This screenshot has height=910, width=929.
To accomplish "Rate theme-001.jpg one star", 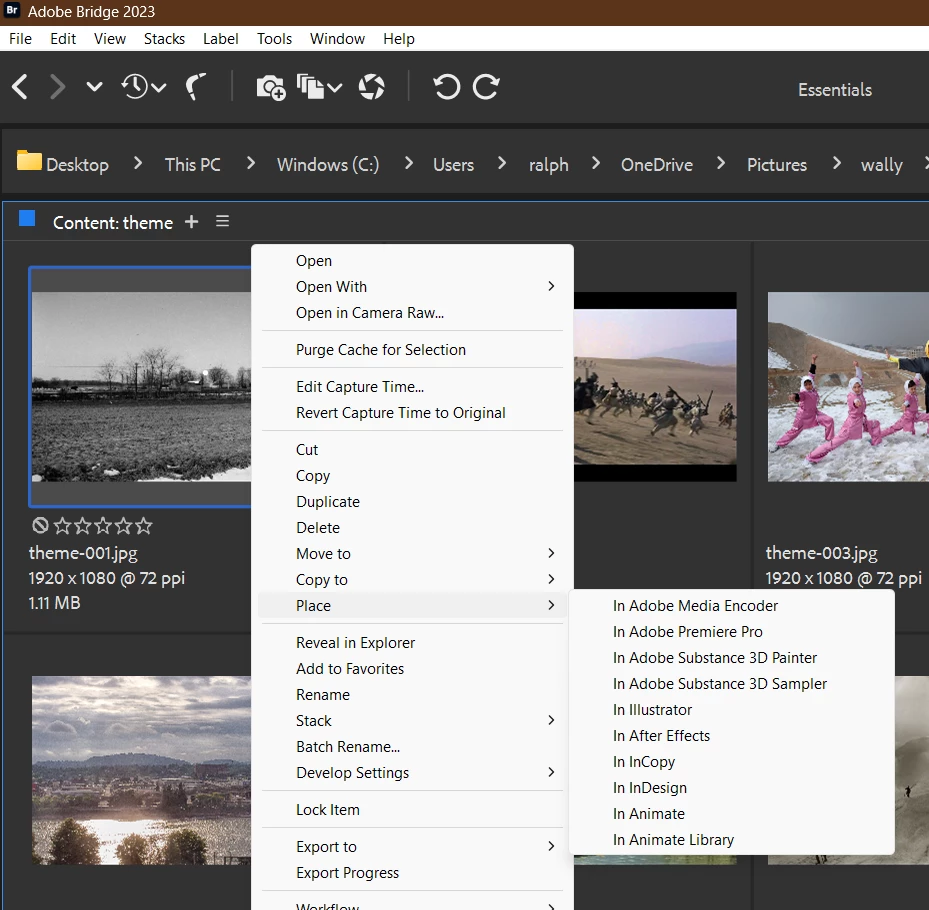I will [x=62, y=526].
